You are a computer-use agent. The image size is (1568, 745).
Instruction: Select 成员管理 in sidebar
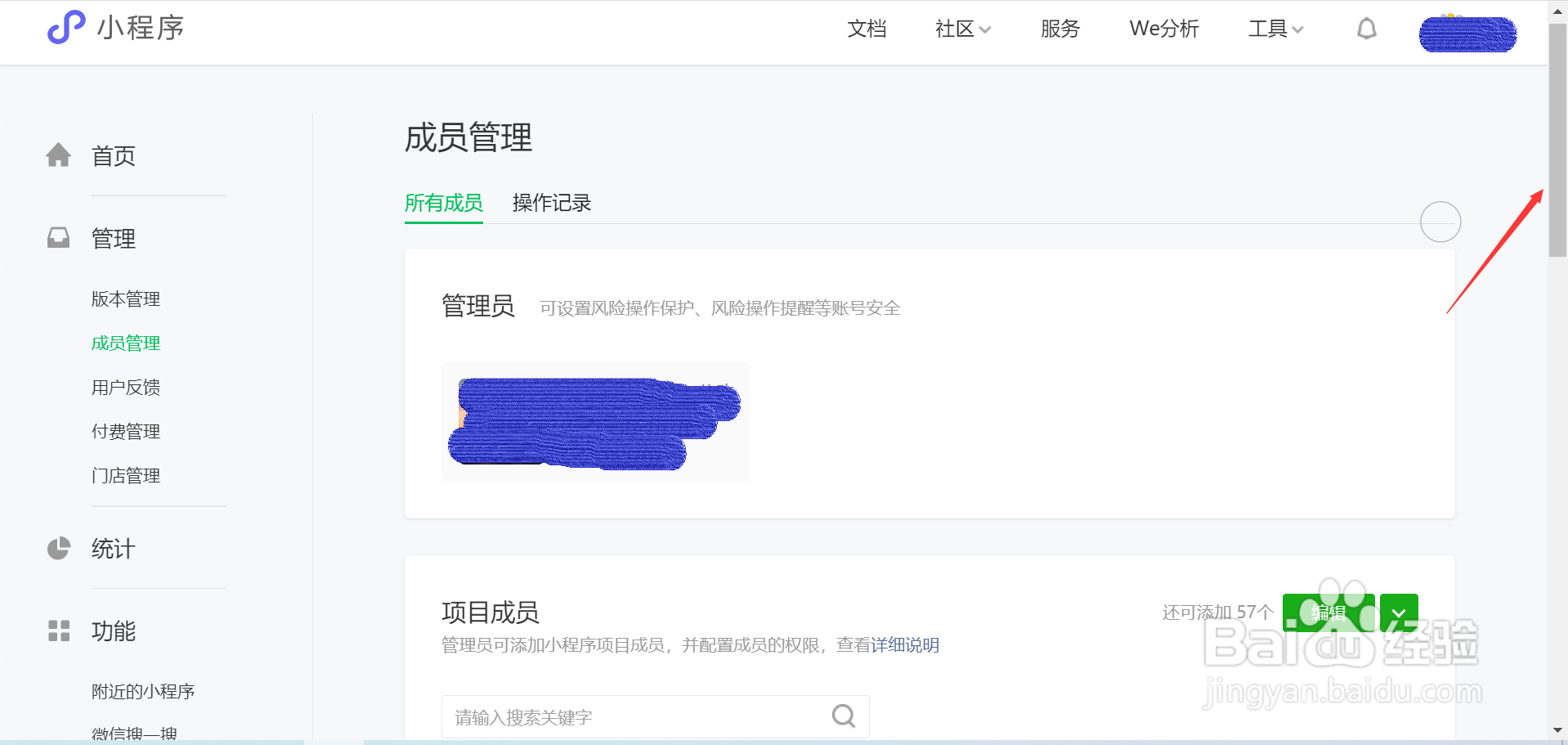click(126, 343)
